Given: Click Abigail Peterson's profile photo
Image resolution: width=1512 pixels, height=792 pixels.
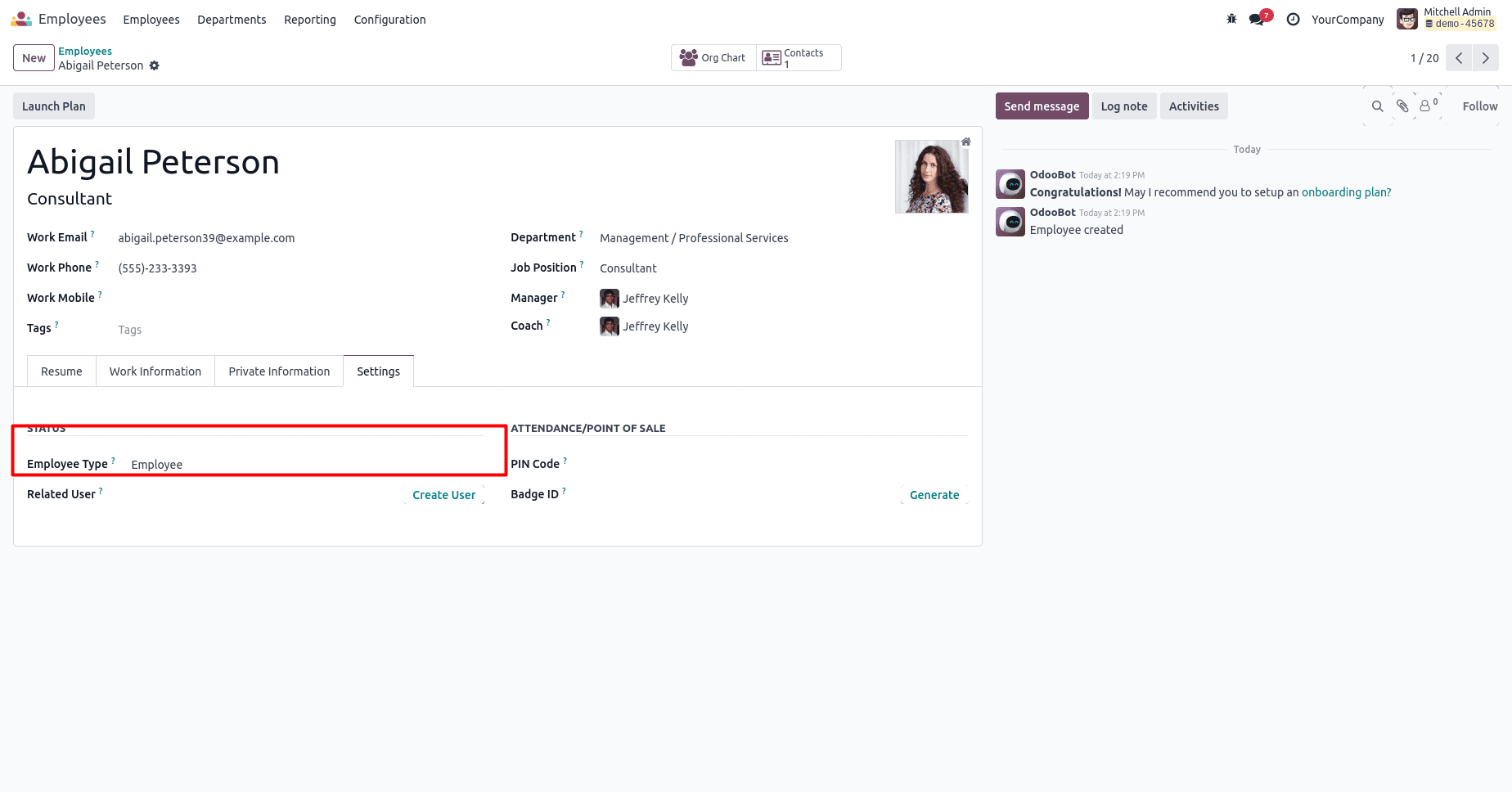Looking at the screenshot, I should 931,177.
